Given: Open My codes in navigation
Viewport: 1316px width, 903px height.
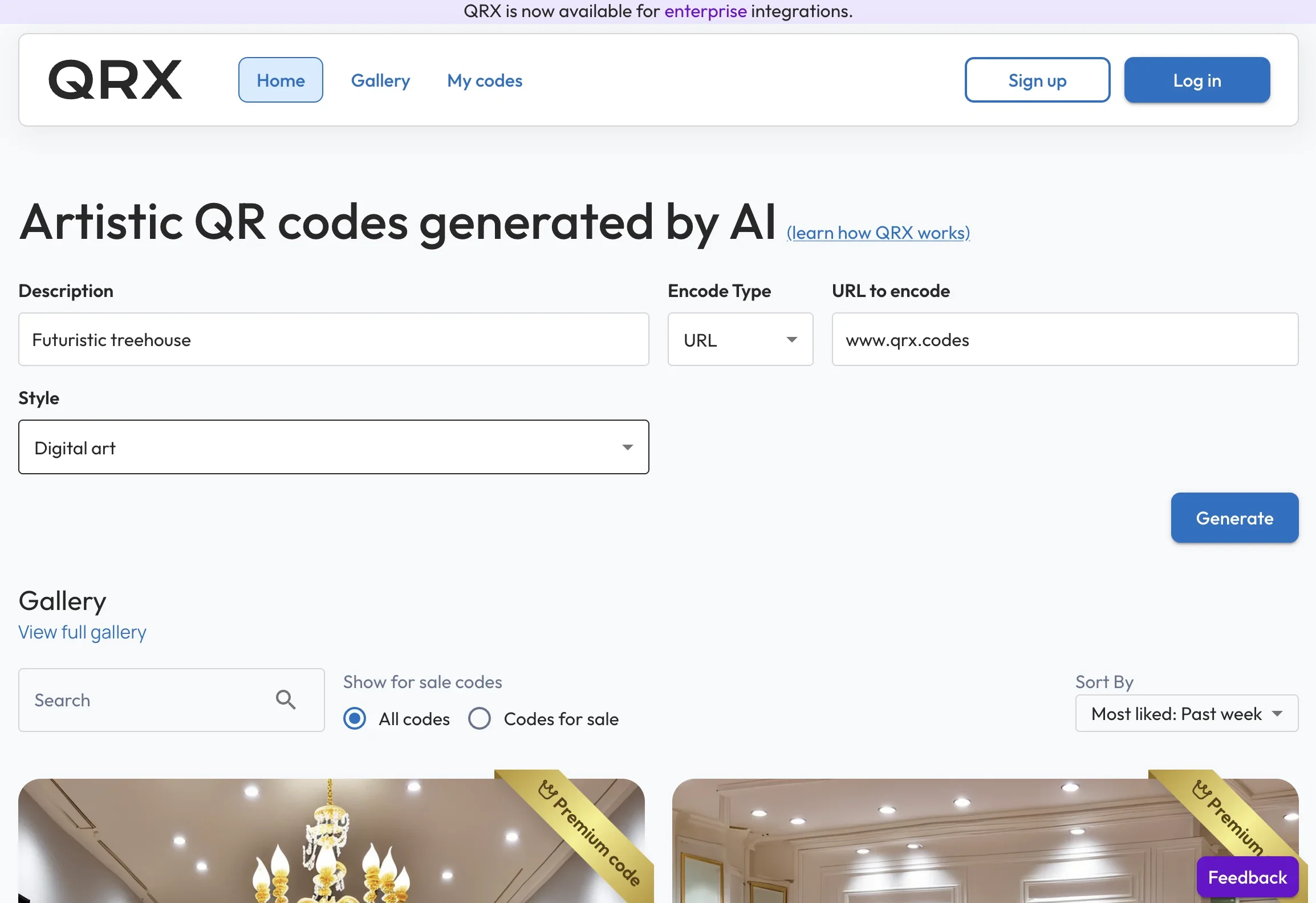Looking at the screenshot, I should (485, 80).
